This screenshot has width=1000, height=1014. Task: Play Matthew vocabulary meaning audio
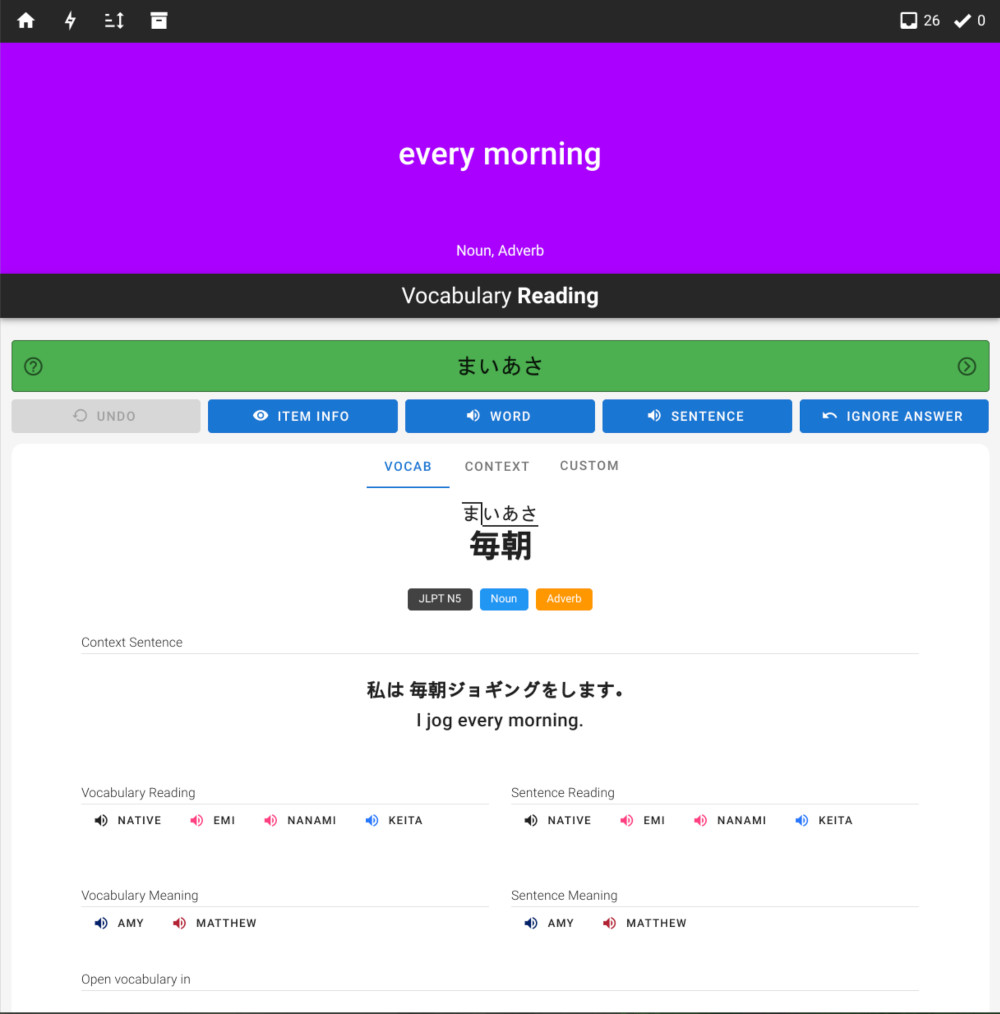(x=215, y=923)
